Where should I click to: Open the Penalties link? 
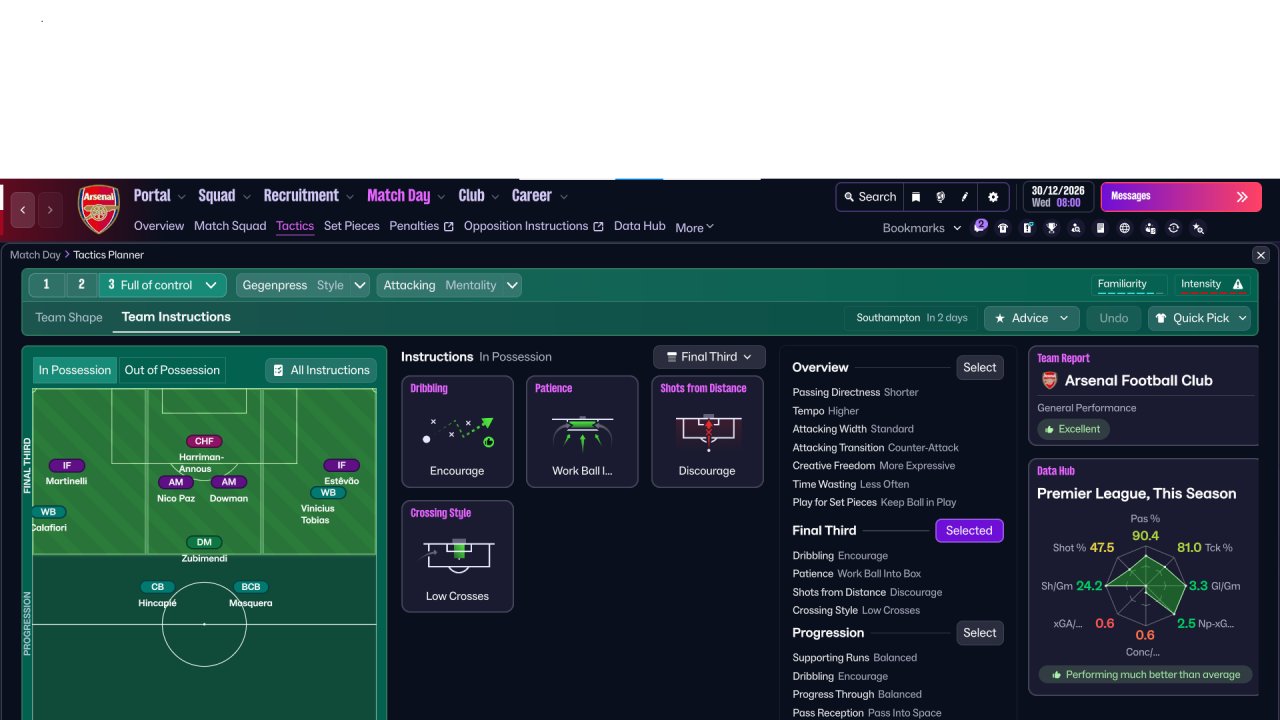[422, 226]
